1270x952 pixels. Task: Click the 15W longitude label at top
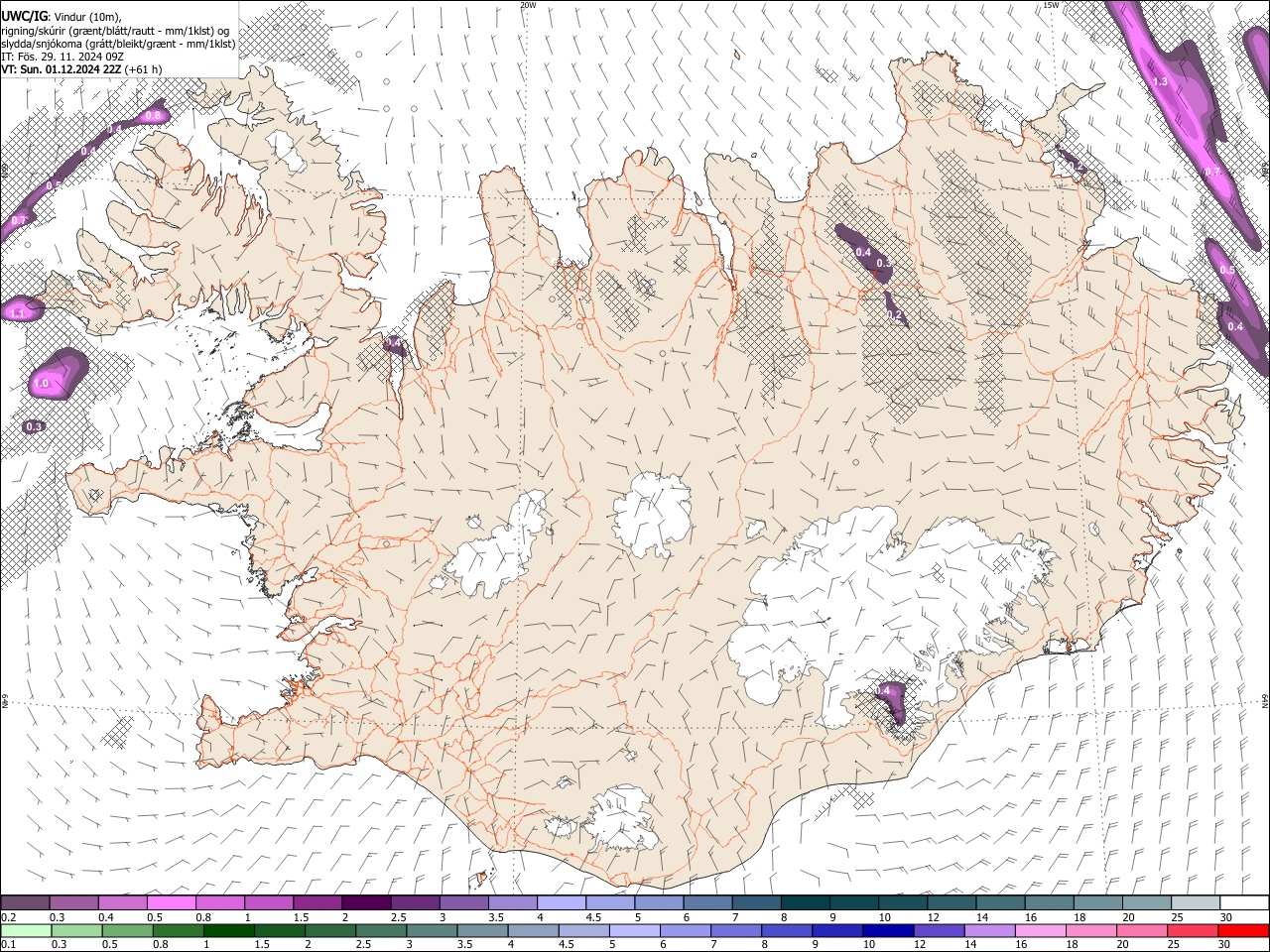point(1051,5)
